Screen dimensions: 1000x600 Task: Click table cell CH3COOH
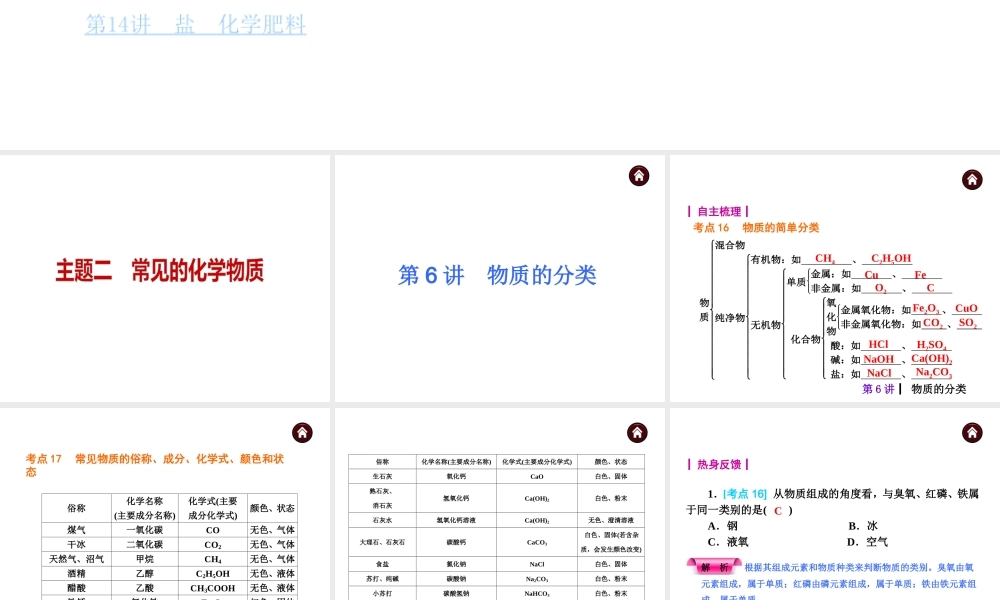click(x=212, y=589)
